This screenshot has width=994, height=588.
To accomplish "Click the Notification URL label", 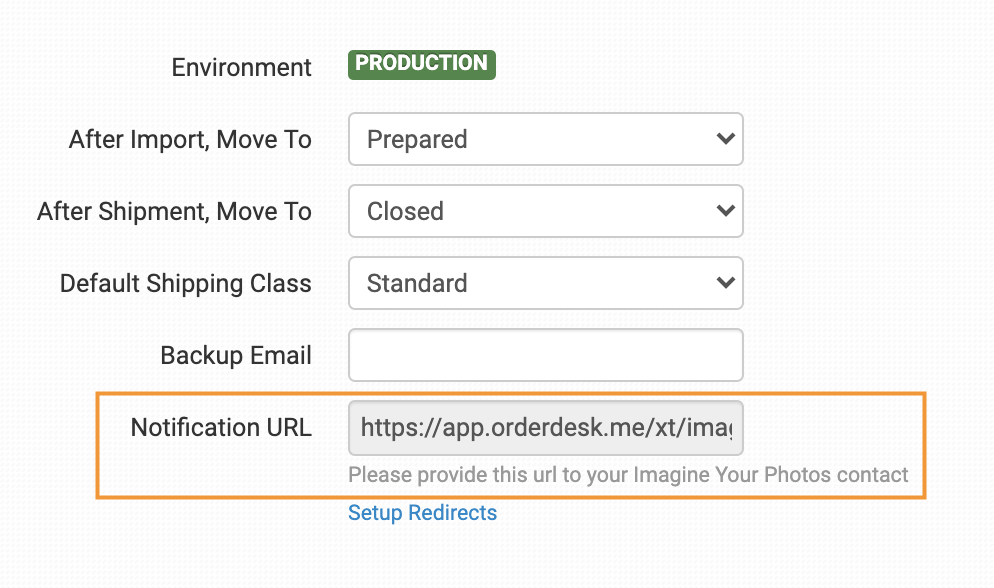I will point(221,428).
